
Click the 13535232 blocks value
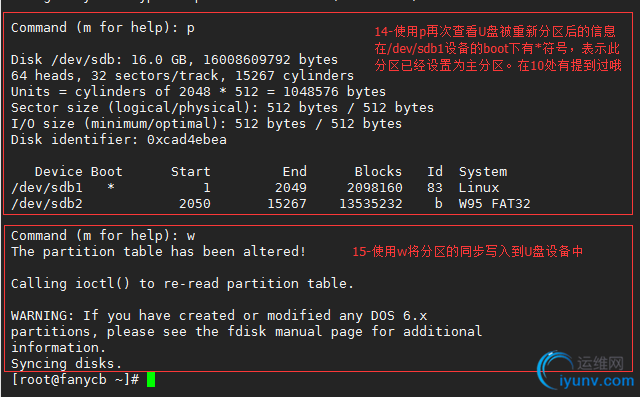tap(371, 204)
